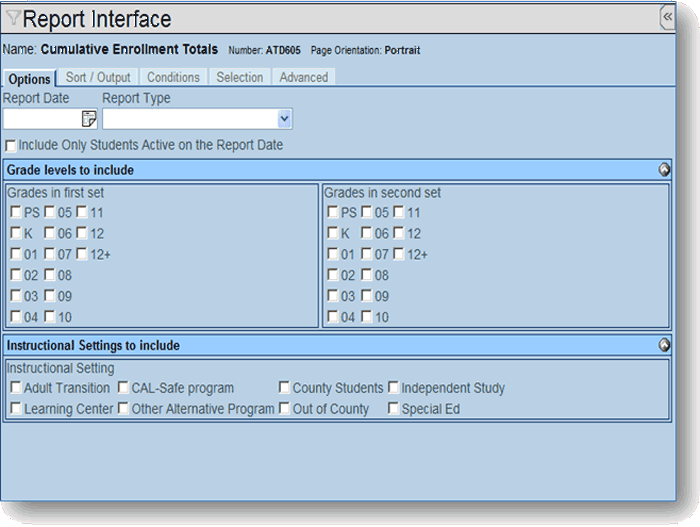Enable Include Only Students Active on Report Date
The image size is (700, 527).
tap(11, 146)
